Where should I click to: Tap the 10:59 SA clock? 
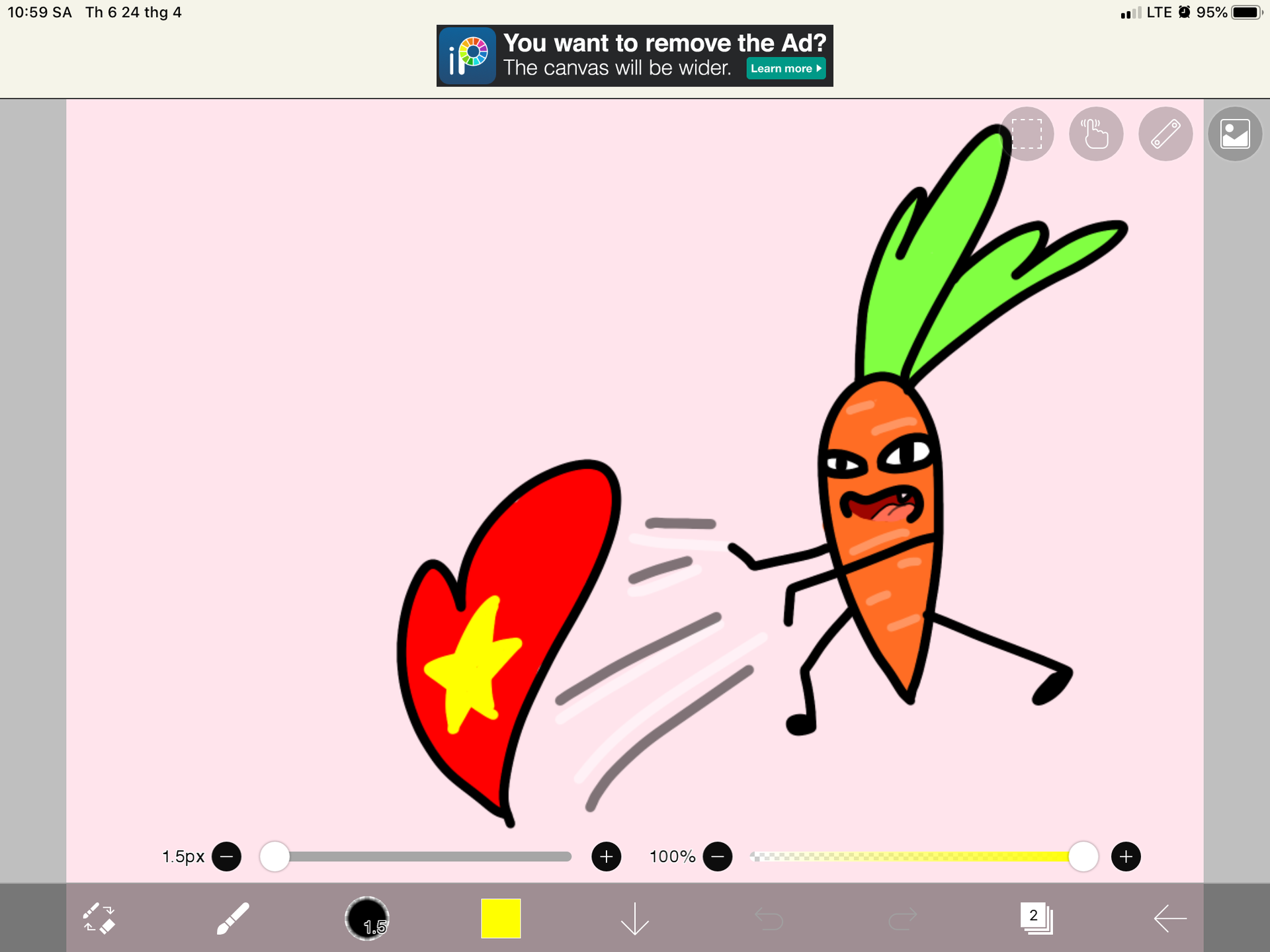[x=40, y=13]
